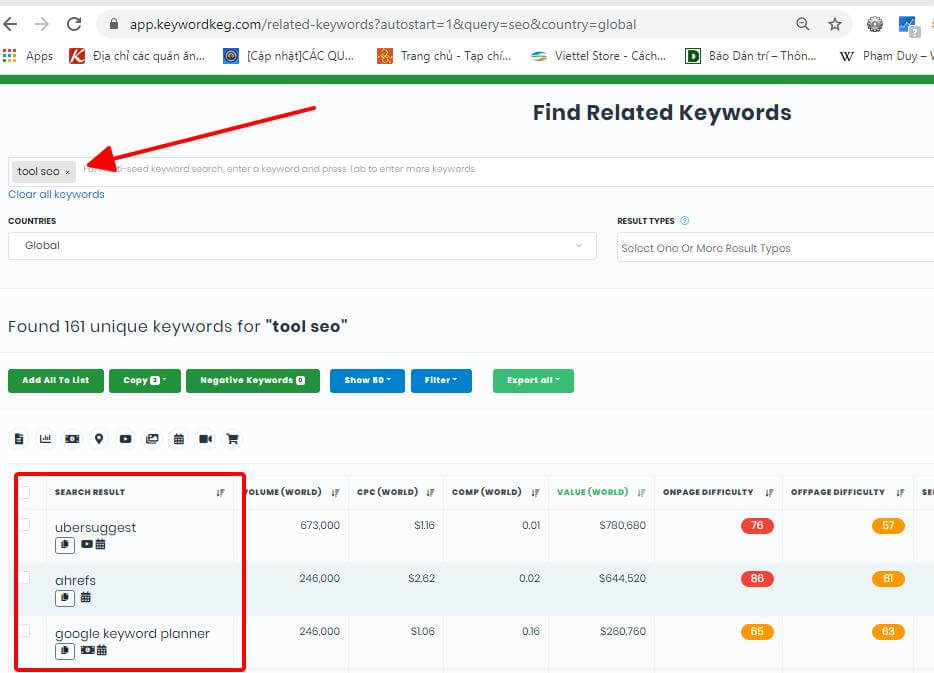Click the ahrefs keyword text
This screenshot has width=934, height=673.
[75, 580]
